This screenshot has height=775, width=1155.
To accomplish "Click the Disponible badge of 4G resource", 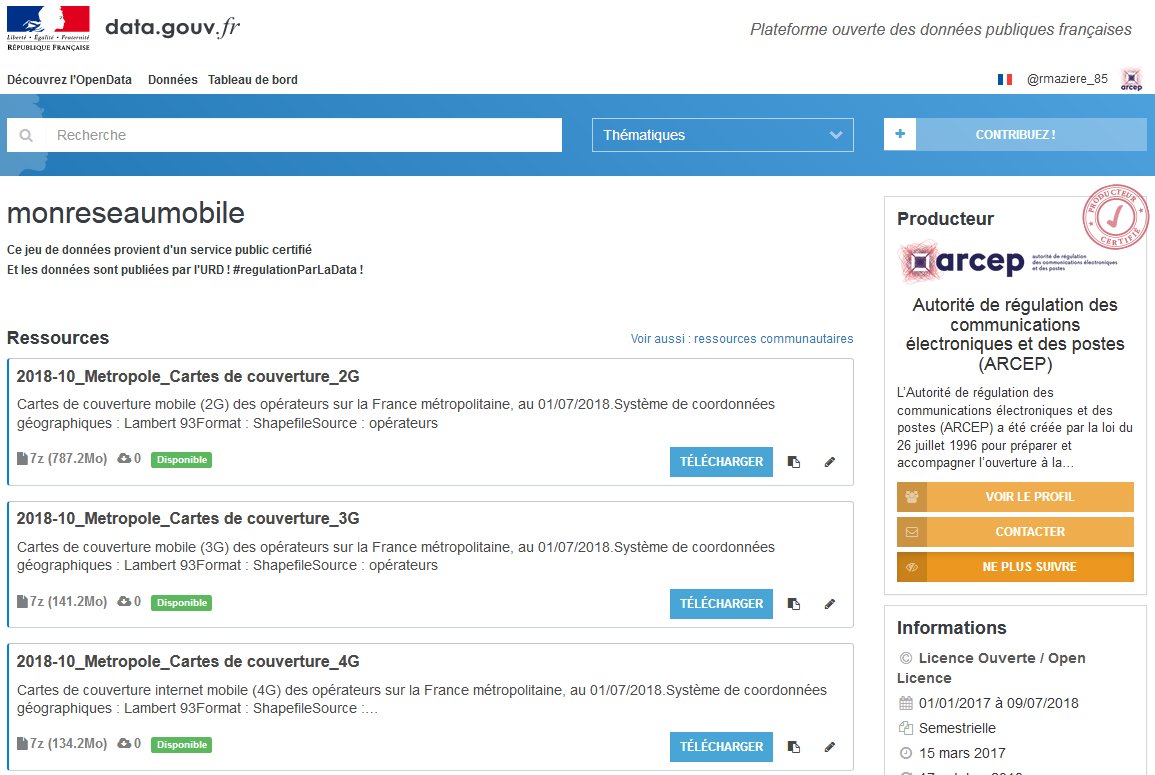I will tap(181, 745).
